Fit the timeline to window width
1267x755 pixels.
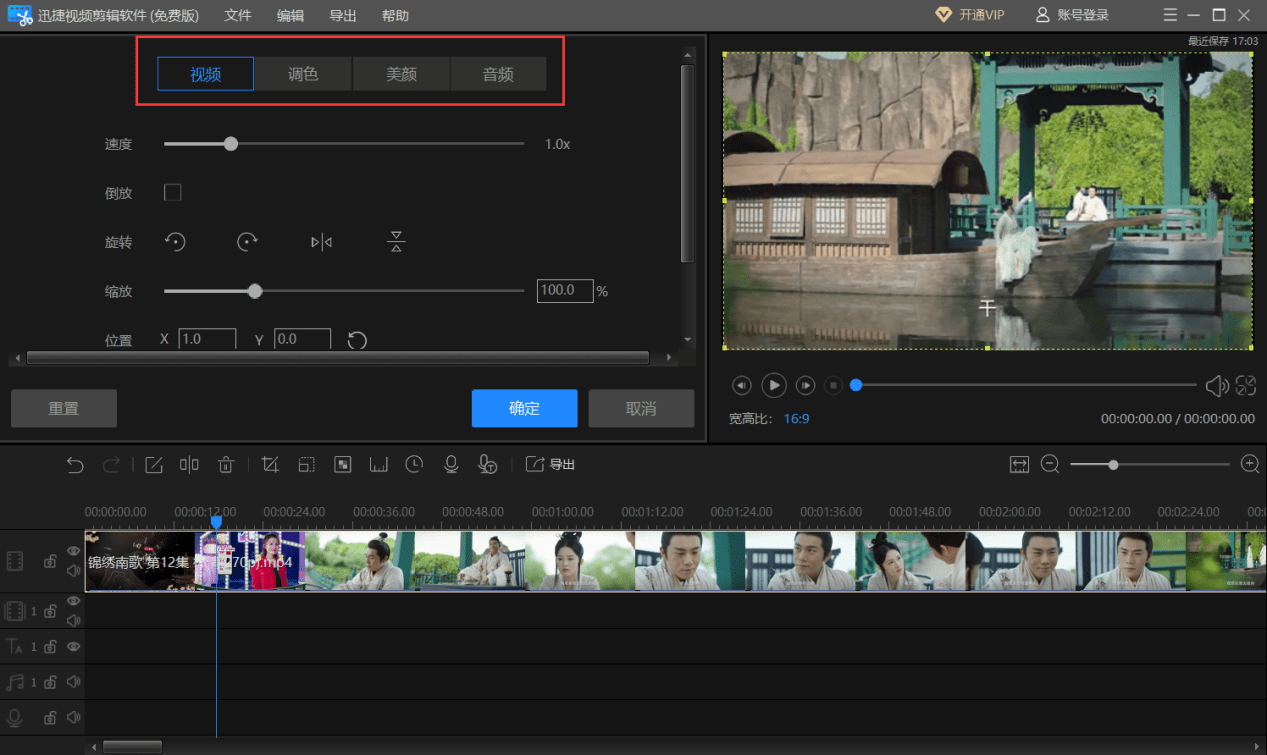pos(1019,464)
